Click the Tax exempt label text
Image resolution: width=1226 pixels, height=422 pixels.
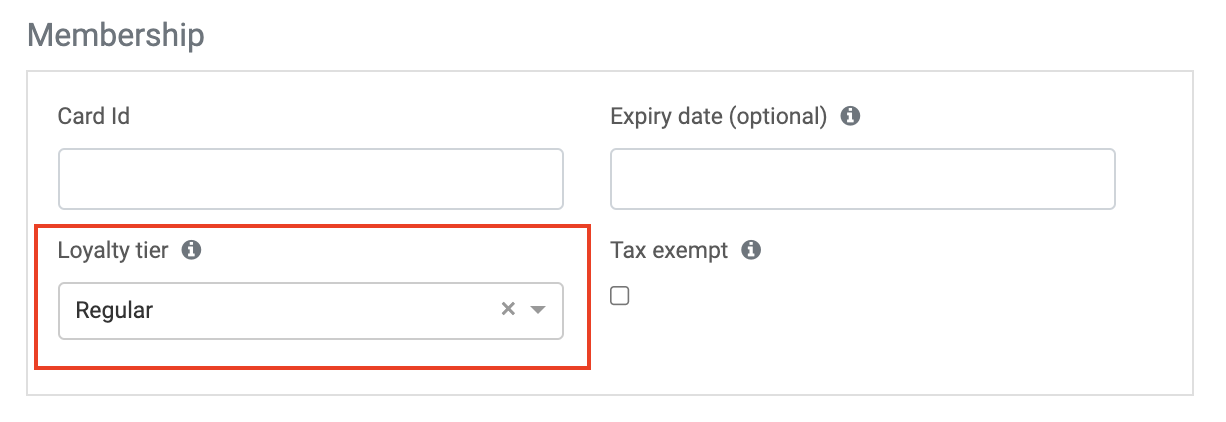(x=669, y=250)
